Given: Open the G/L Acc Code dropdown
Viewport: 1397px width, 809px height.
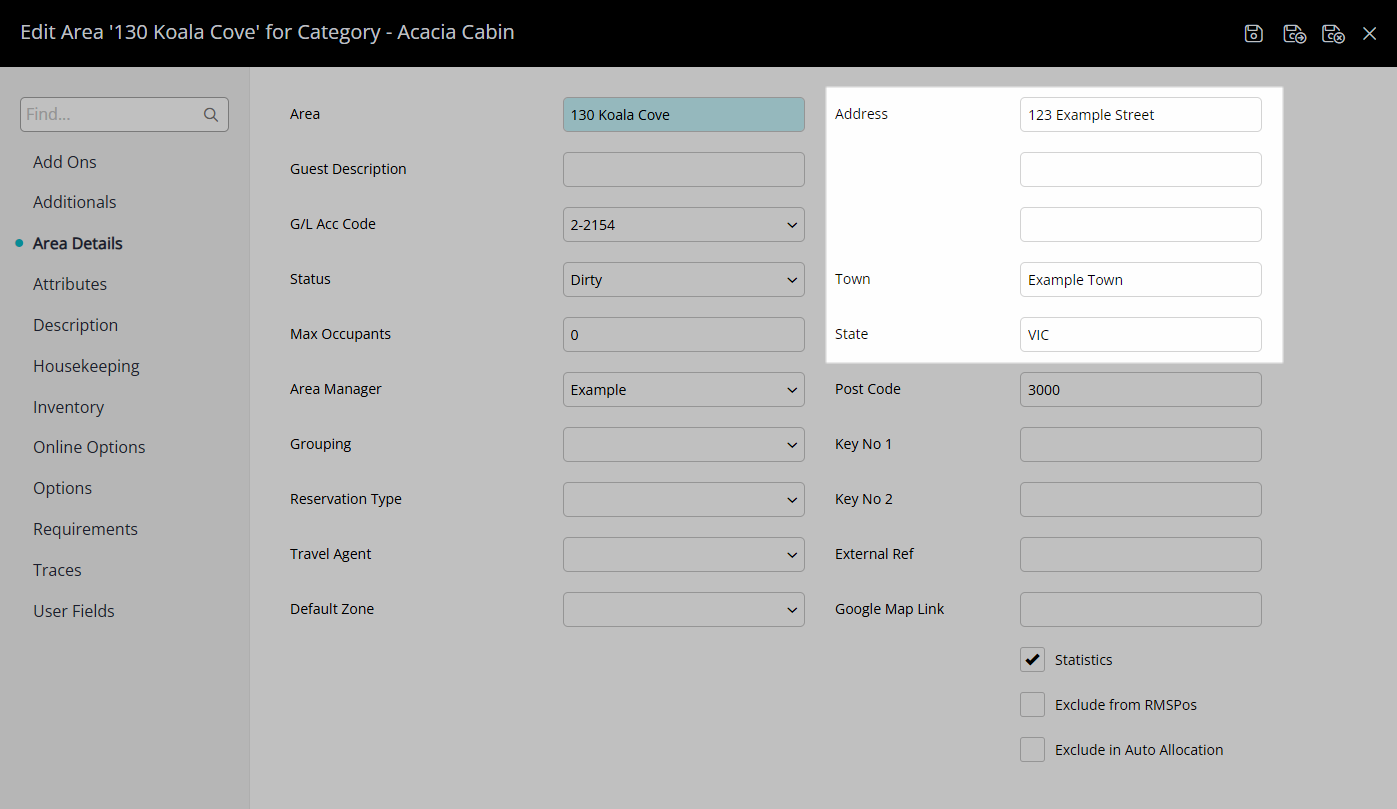Looking at the screenshot, I should [x=684, y=225].
